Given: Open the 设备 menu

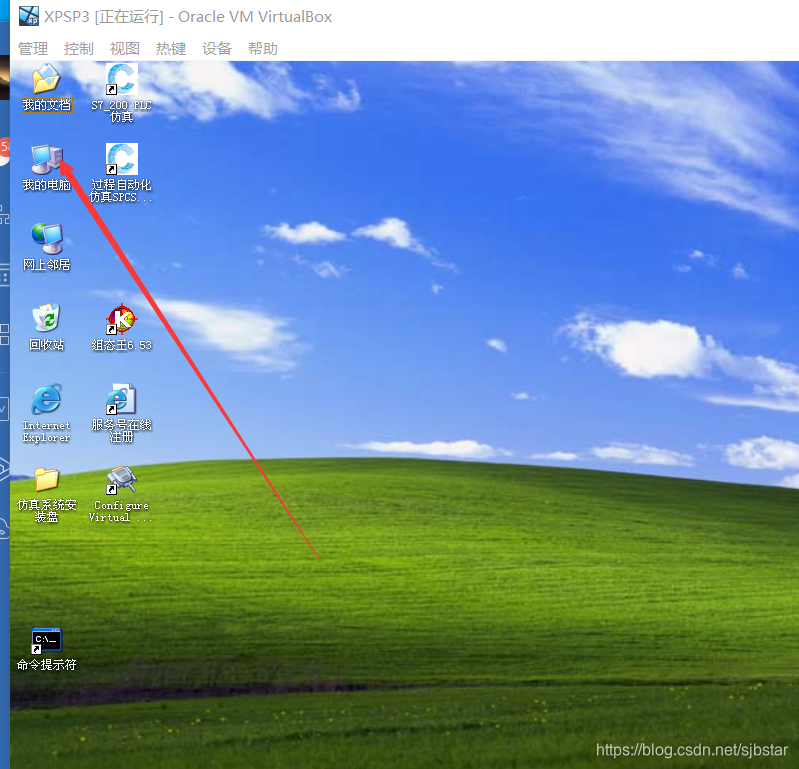Looking at the screenshot, I should (x=217, y=49).
